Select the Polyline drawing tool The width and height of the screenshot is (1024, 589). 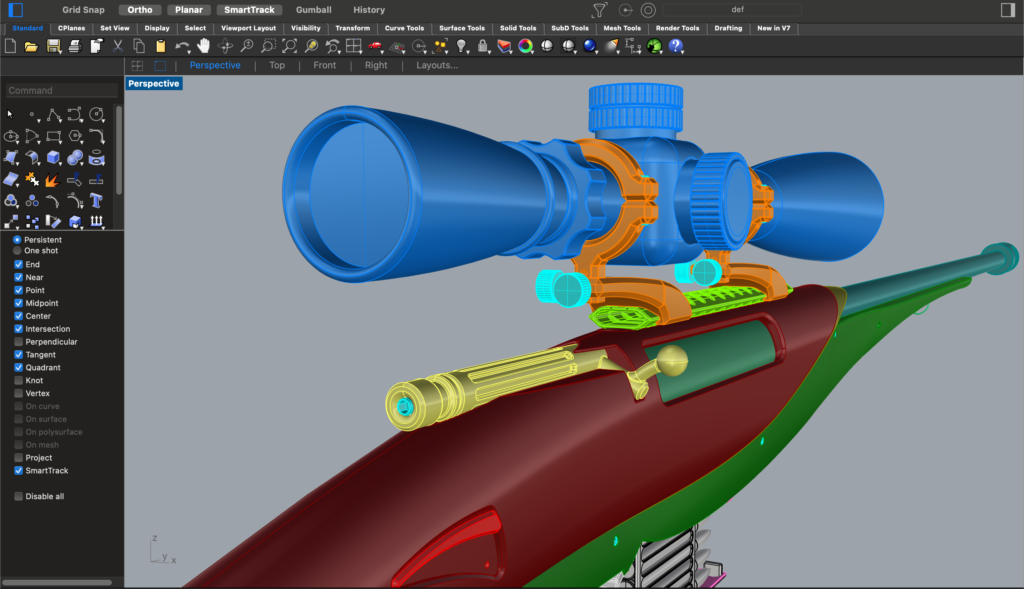tap(54, 114)
